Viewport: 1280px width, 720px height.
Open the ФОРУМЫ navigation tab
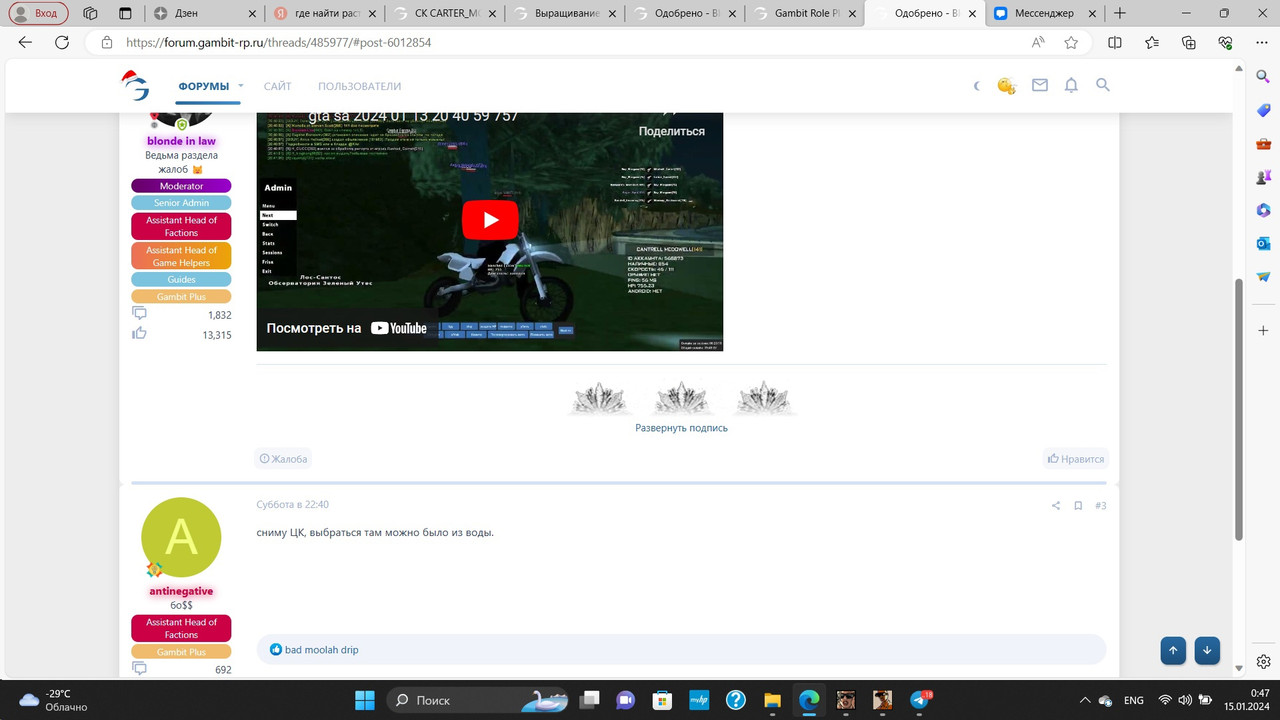click(x=204, y=87)
